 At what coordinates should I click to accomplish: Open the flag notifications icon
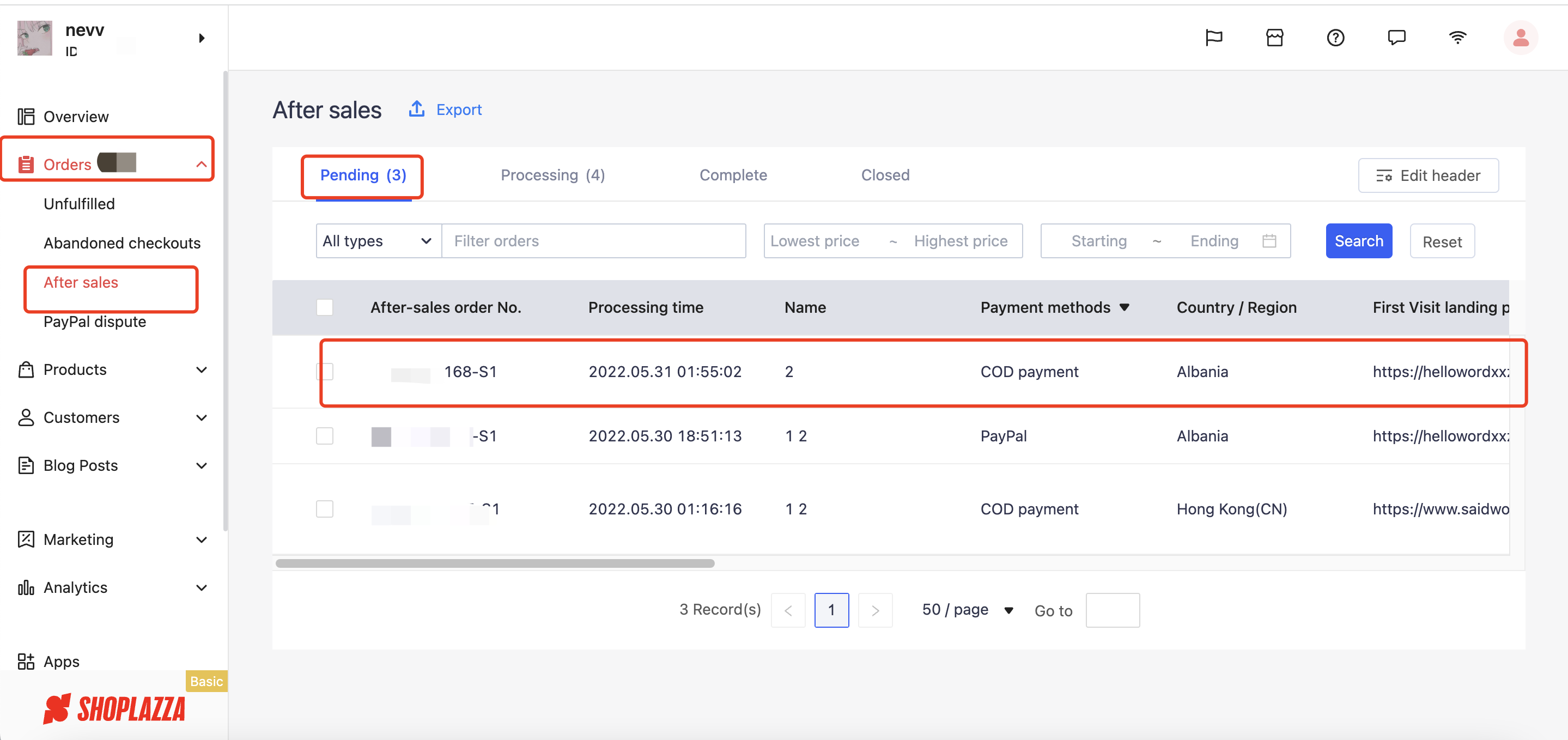click(x=1214, y=38)
